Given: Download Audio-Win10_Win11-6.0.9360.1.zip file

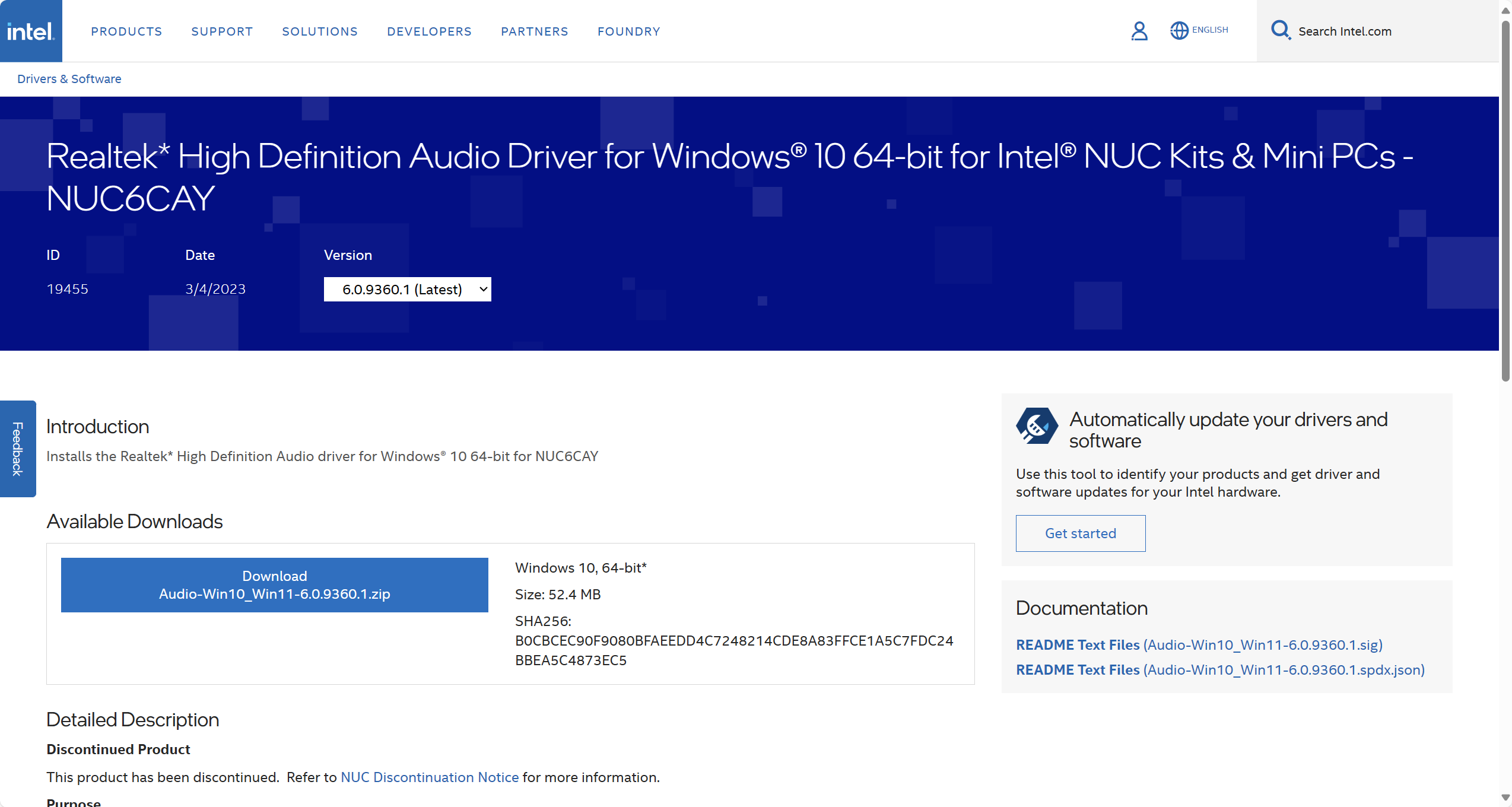Looking at the screenshot, I should (x=274, y=585).
